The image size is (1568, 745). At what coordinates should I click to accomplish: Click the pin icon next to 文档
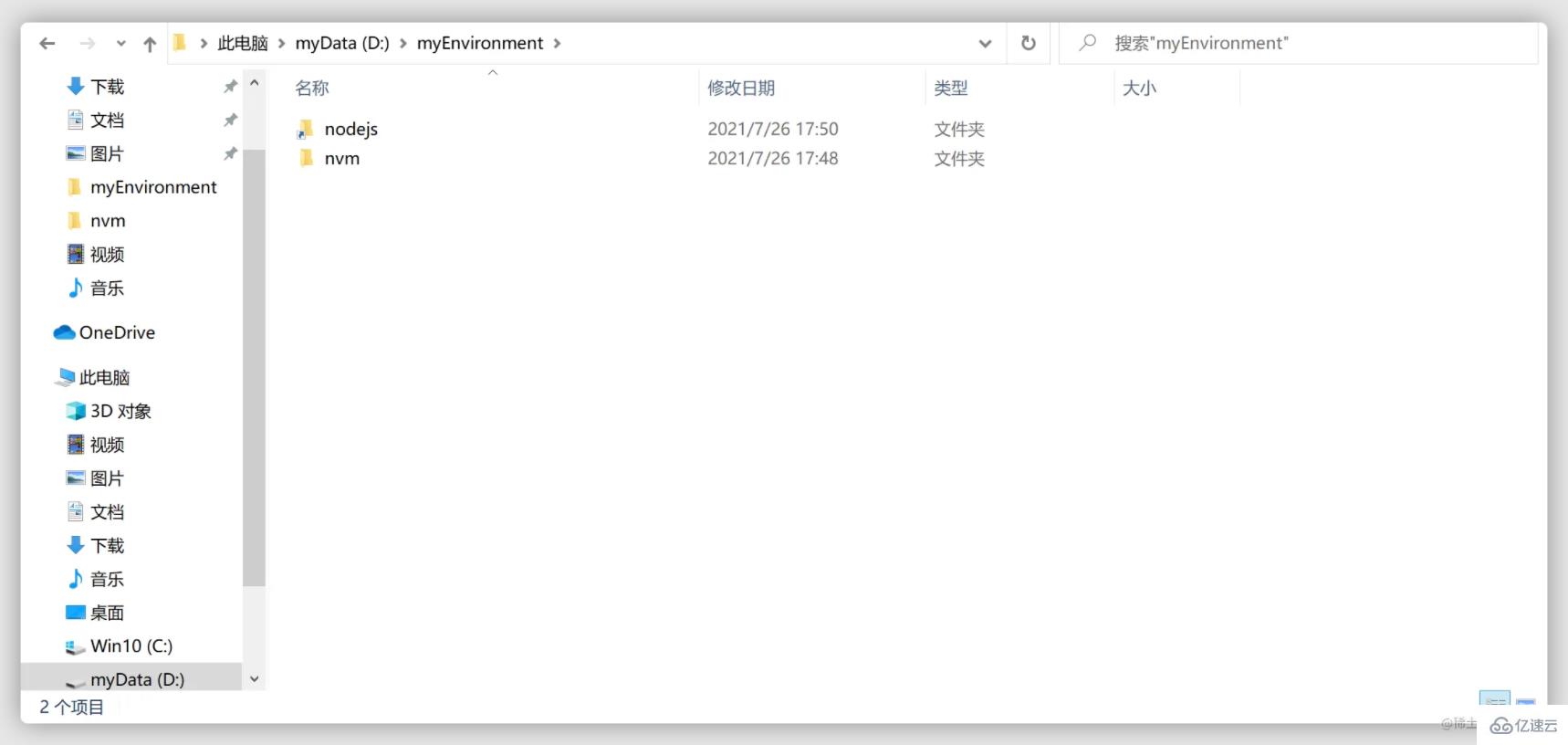pos(230,120)
